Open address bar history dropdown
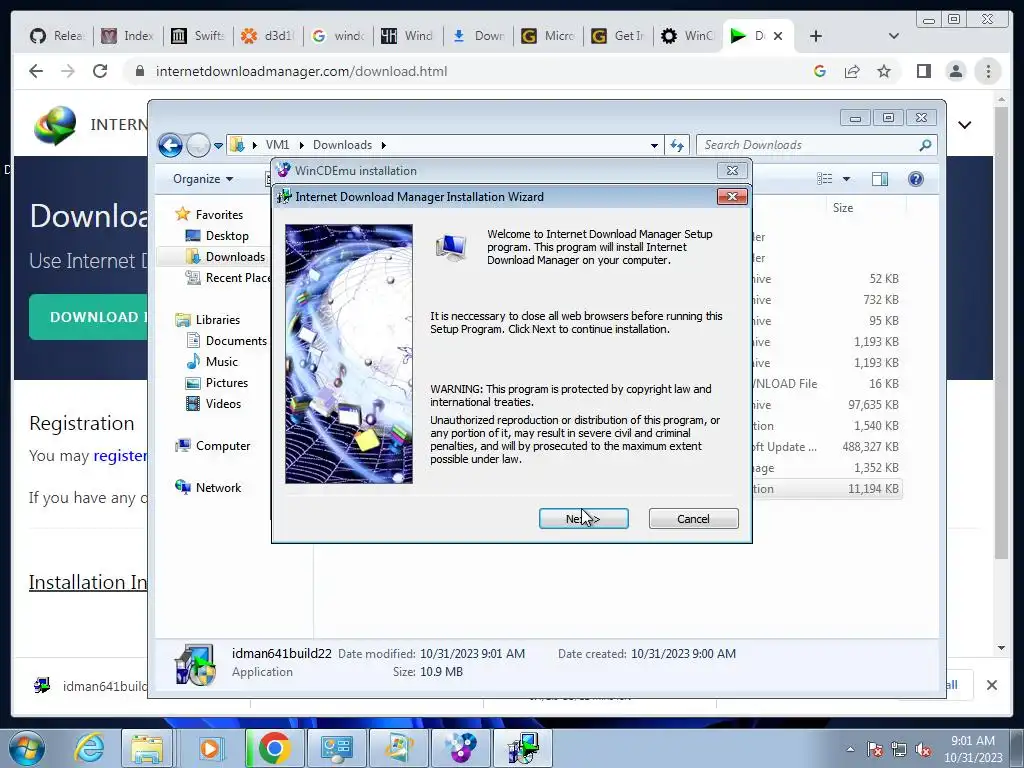The width and height of the screenshot is (1024, 768). 654,146
